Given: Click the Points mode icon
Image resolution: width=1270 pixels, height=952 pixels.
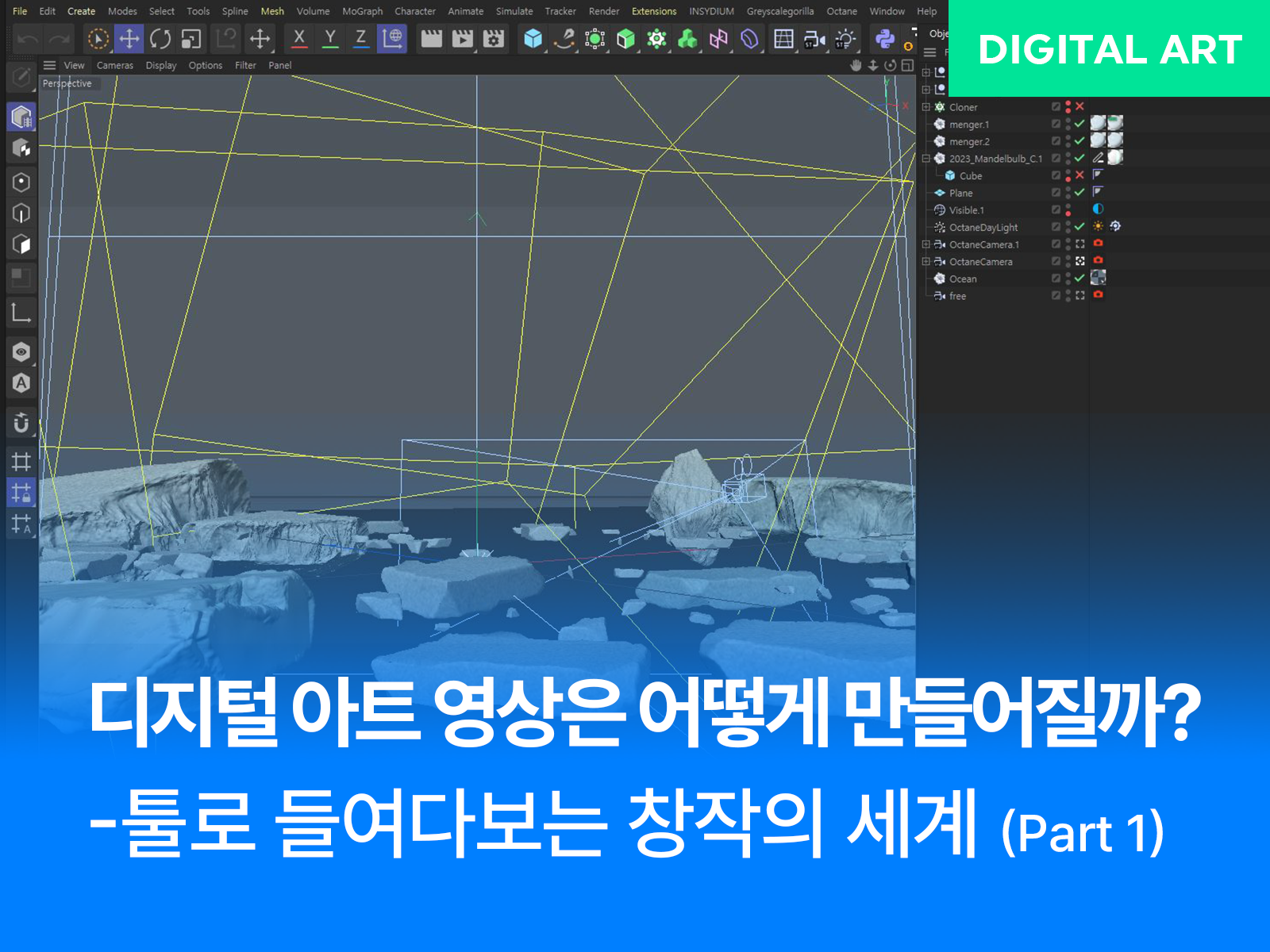Looking at the screenshot, I should click(x=21, y=182).
